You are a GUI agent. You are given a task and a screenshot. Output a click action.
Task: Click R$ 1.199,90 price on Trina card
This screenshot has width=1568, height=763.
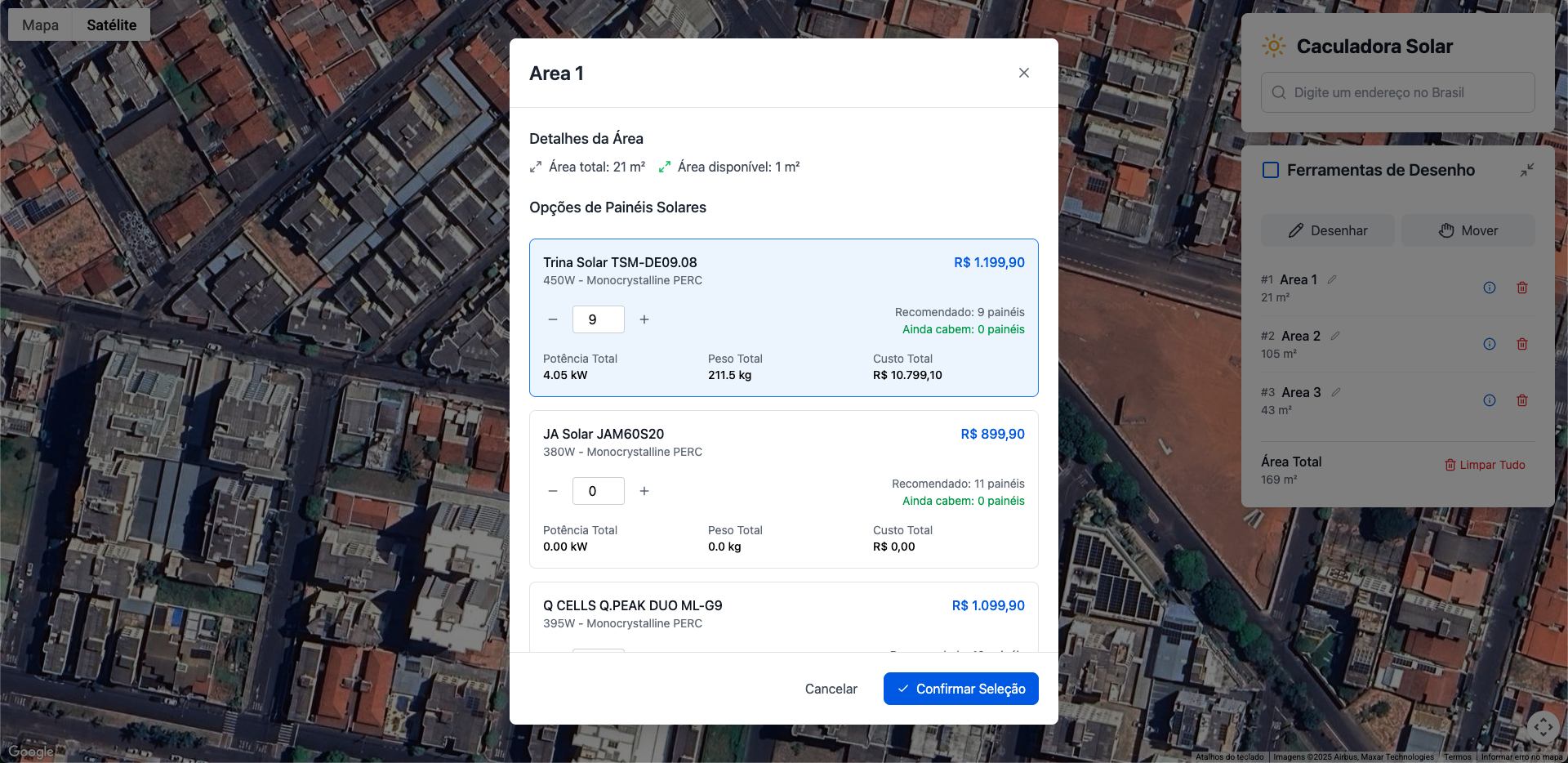tap(989, 262)
